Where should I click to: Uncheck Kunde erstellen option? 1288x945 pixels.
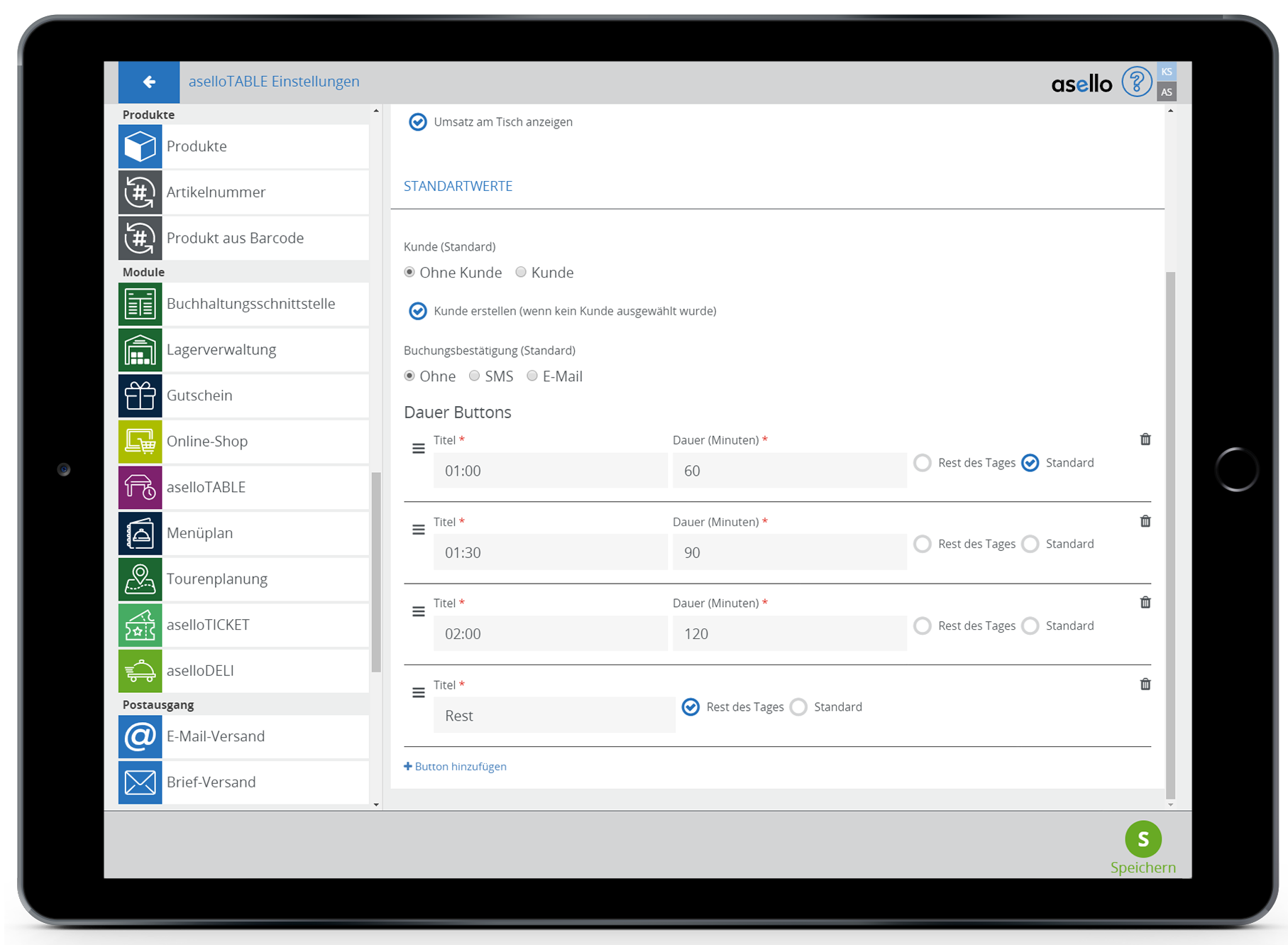click(x=418, y=311)
